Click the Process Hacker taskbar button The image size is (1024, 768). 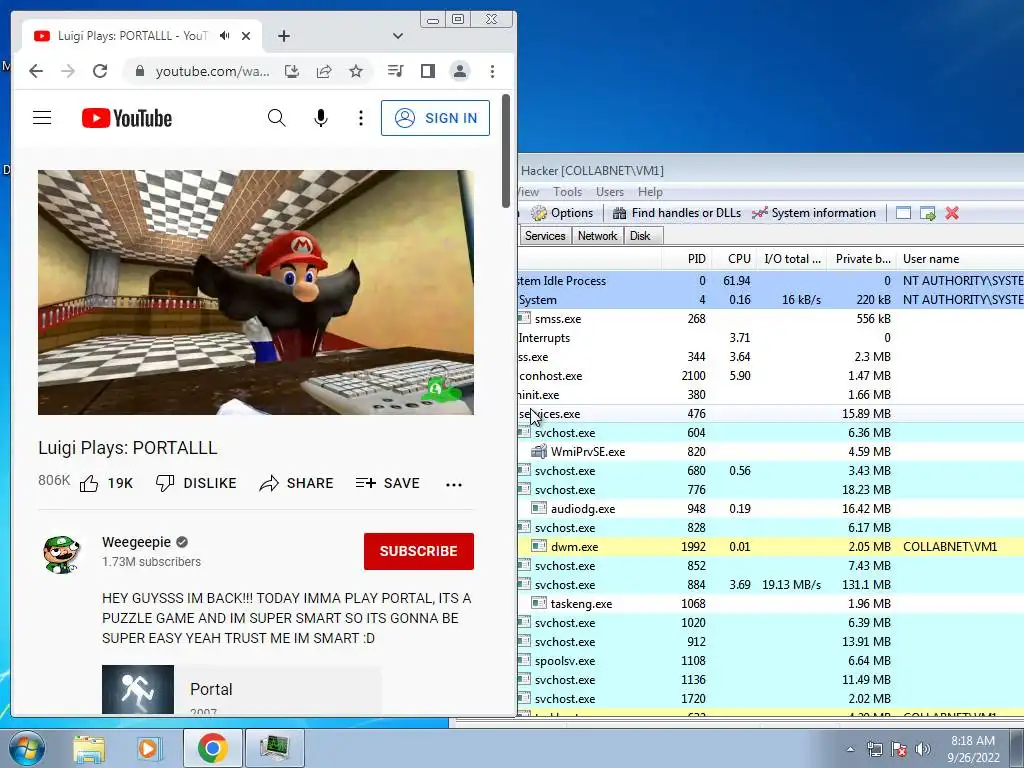point(274,748)
